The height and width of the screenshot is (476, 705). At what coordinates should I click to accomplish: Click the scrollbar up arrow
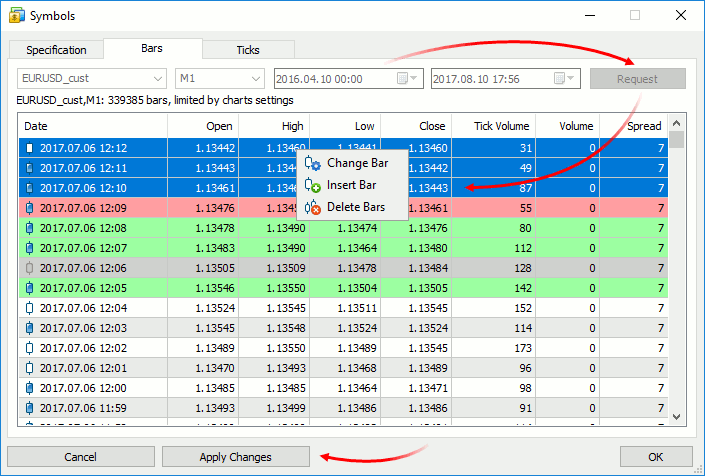point(677,122)
